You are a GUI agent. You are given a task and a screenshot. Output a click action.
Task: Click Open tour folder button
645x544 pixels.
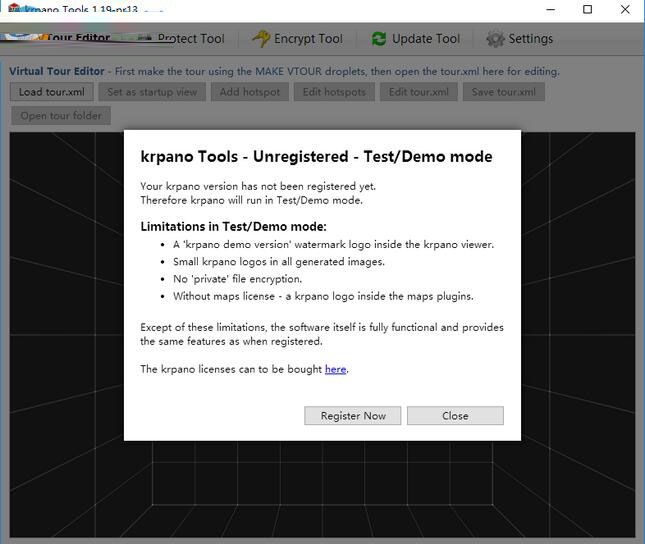tap(61, 116)
